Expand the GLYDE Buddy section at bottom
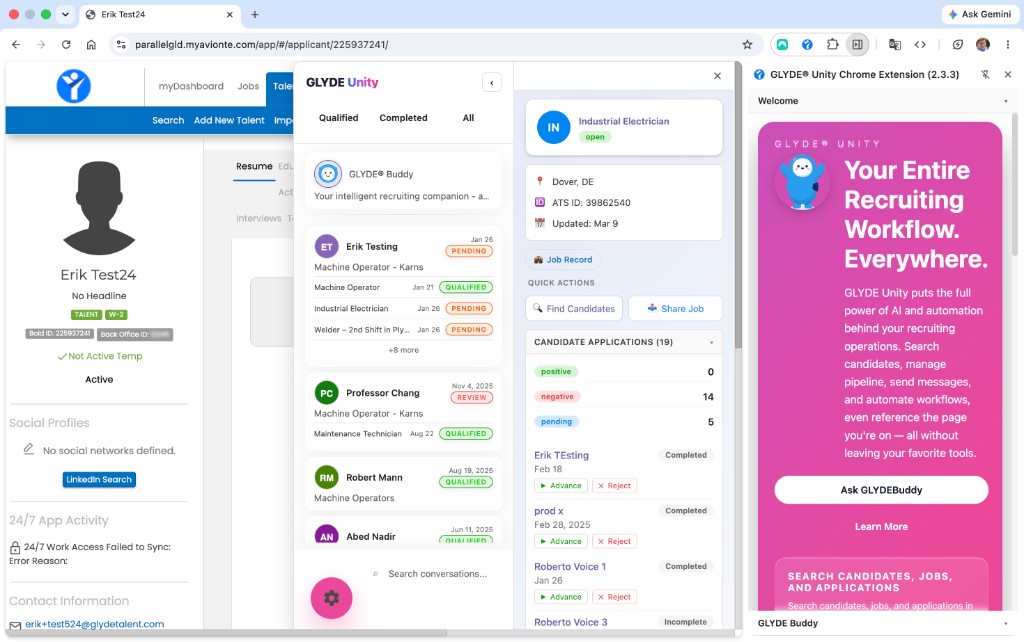The height and width of the screenshot is (642, 1024). point(1005,623)
